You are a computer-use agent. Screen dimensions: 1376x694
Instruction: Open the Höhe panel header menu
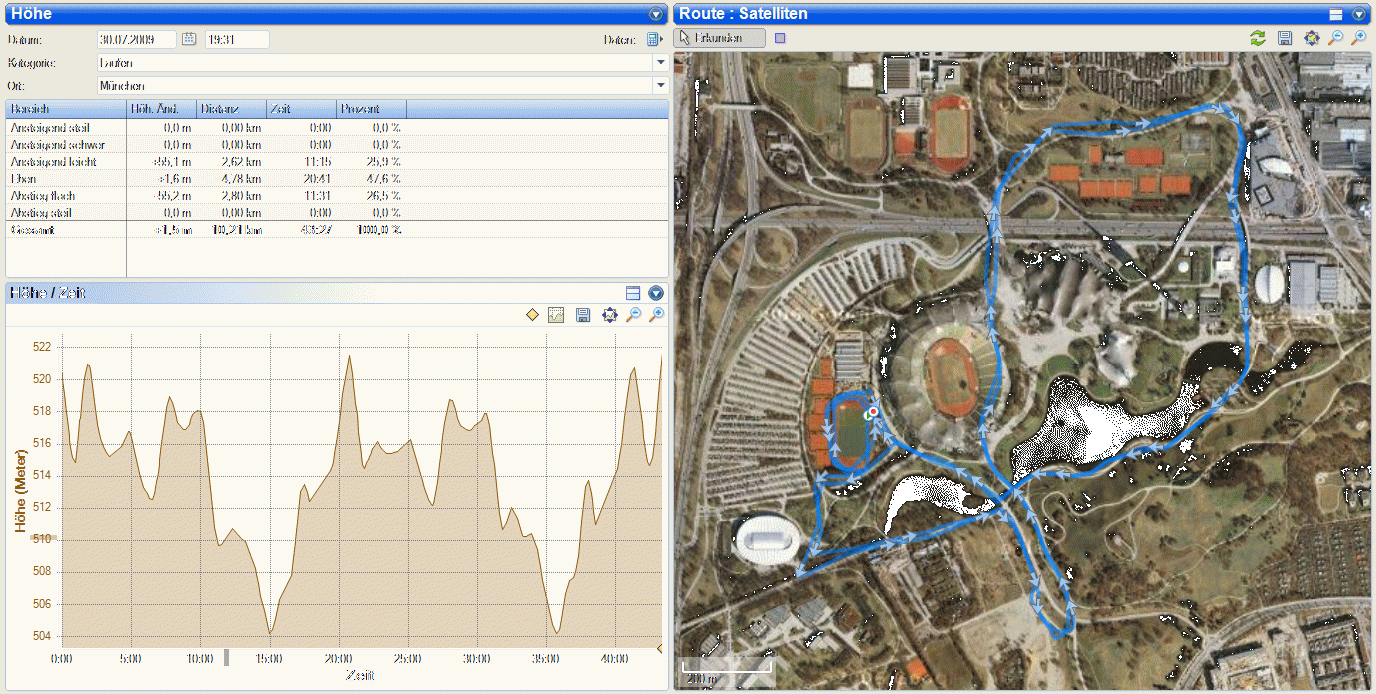click(x=656, y=14)
